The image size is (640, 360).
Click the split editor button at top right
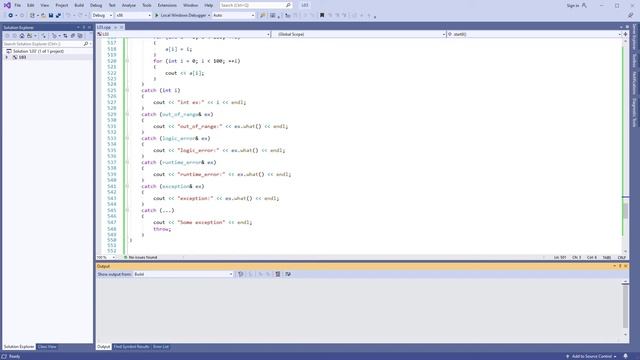625,34
